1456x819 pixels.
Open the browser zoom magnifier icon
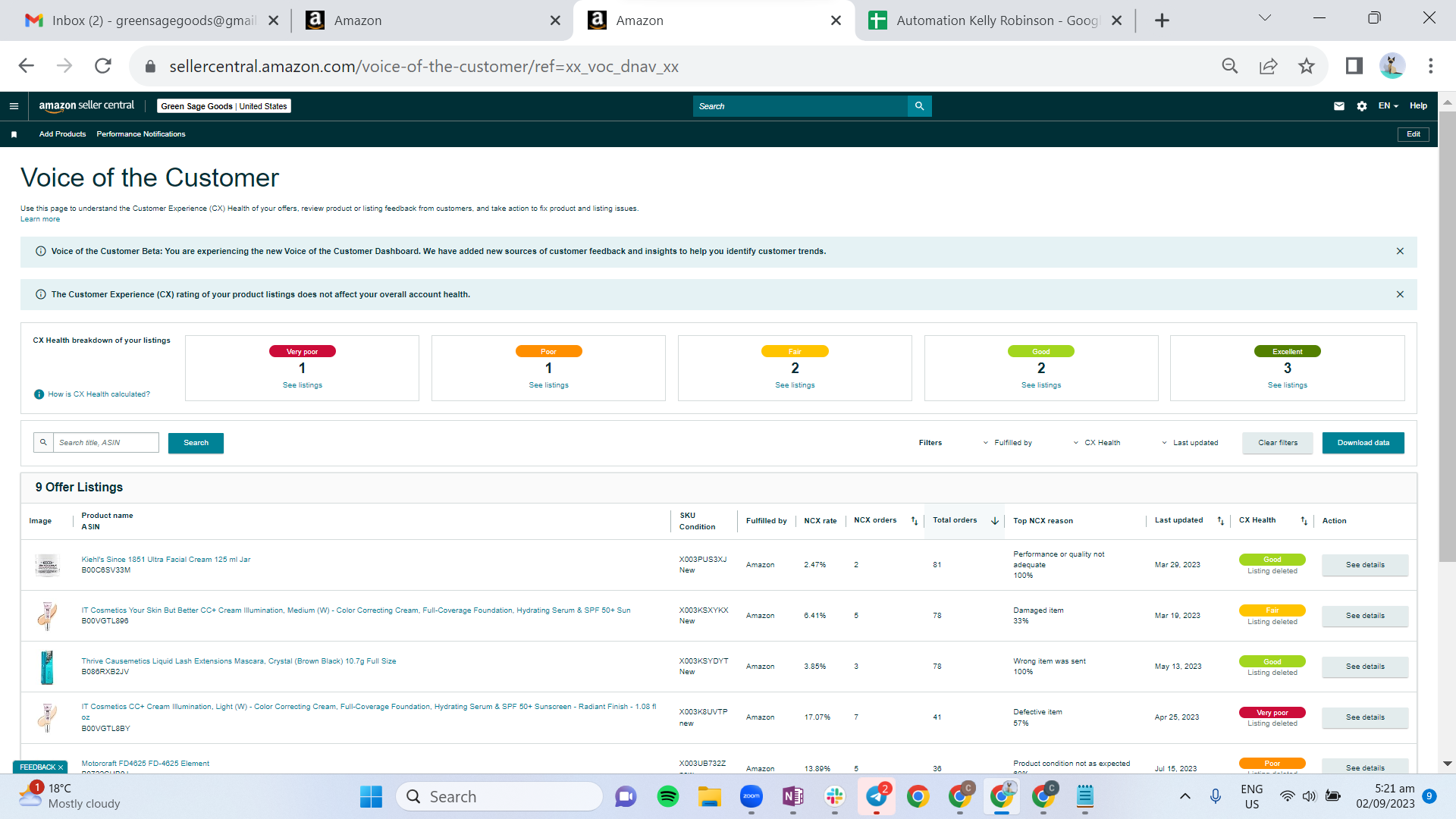[1230, 66]
